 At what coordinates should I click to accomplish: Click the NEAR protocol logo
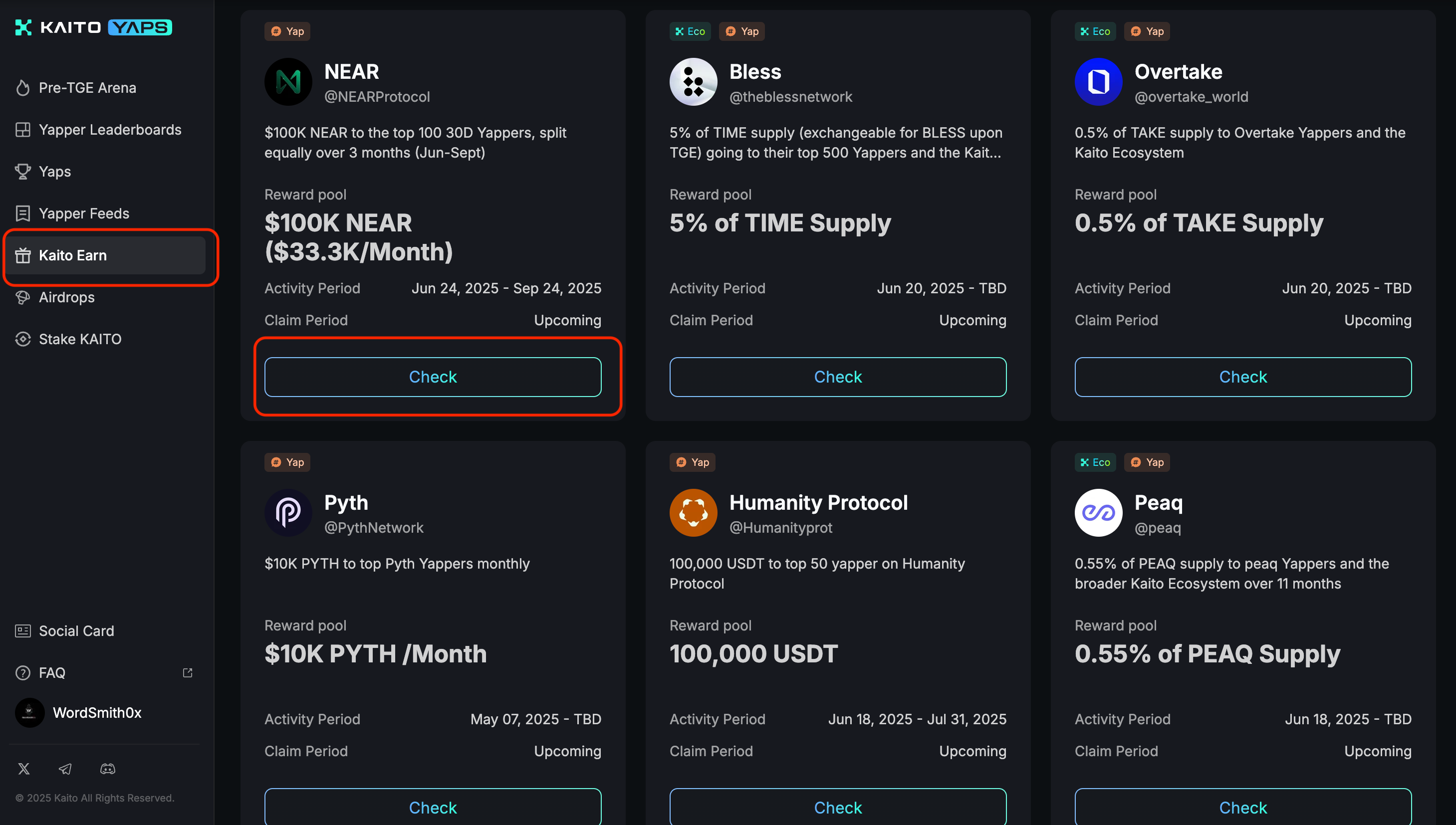coord(288,82)
